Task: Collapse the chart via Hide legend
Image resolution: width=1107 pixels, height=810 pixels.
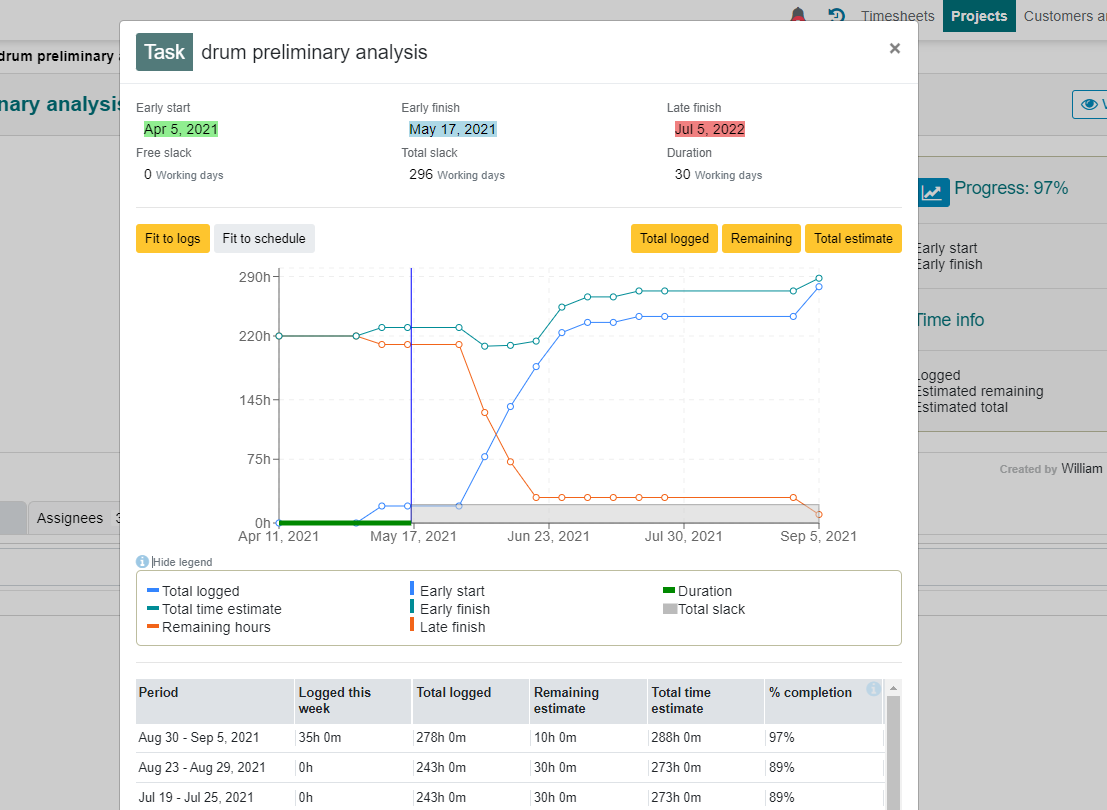Action: (x=182, y=562)
